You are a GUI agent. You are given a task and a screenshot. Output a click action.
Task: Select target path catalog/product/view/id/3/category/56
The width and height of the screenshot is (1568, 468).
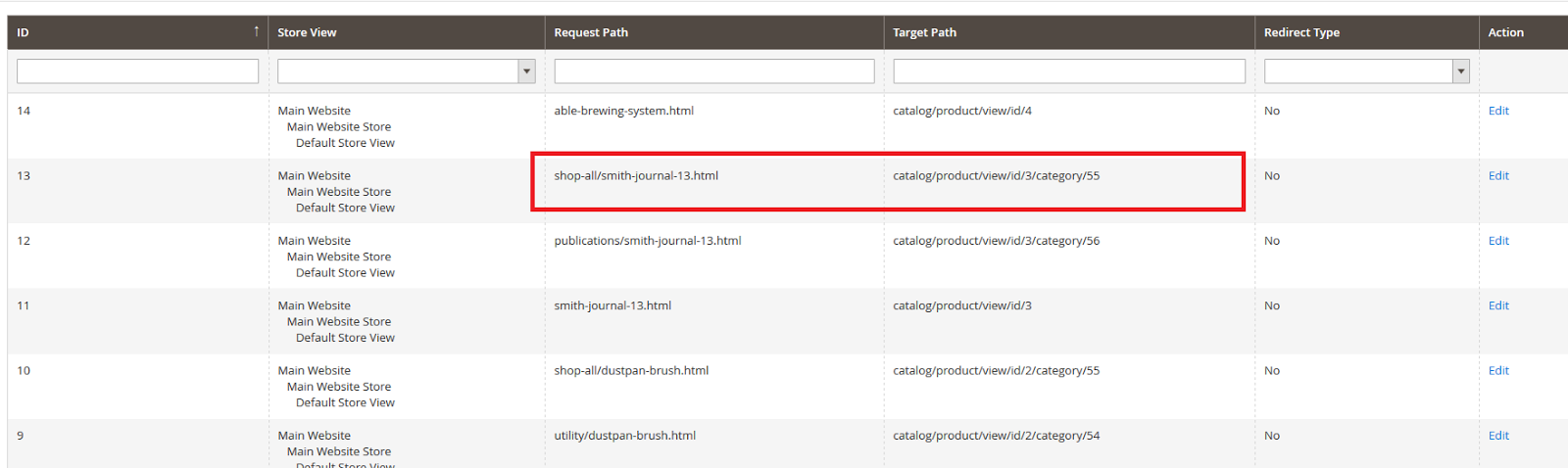[x=996, y=241]
